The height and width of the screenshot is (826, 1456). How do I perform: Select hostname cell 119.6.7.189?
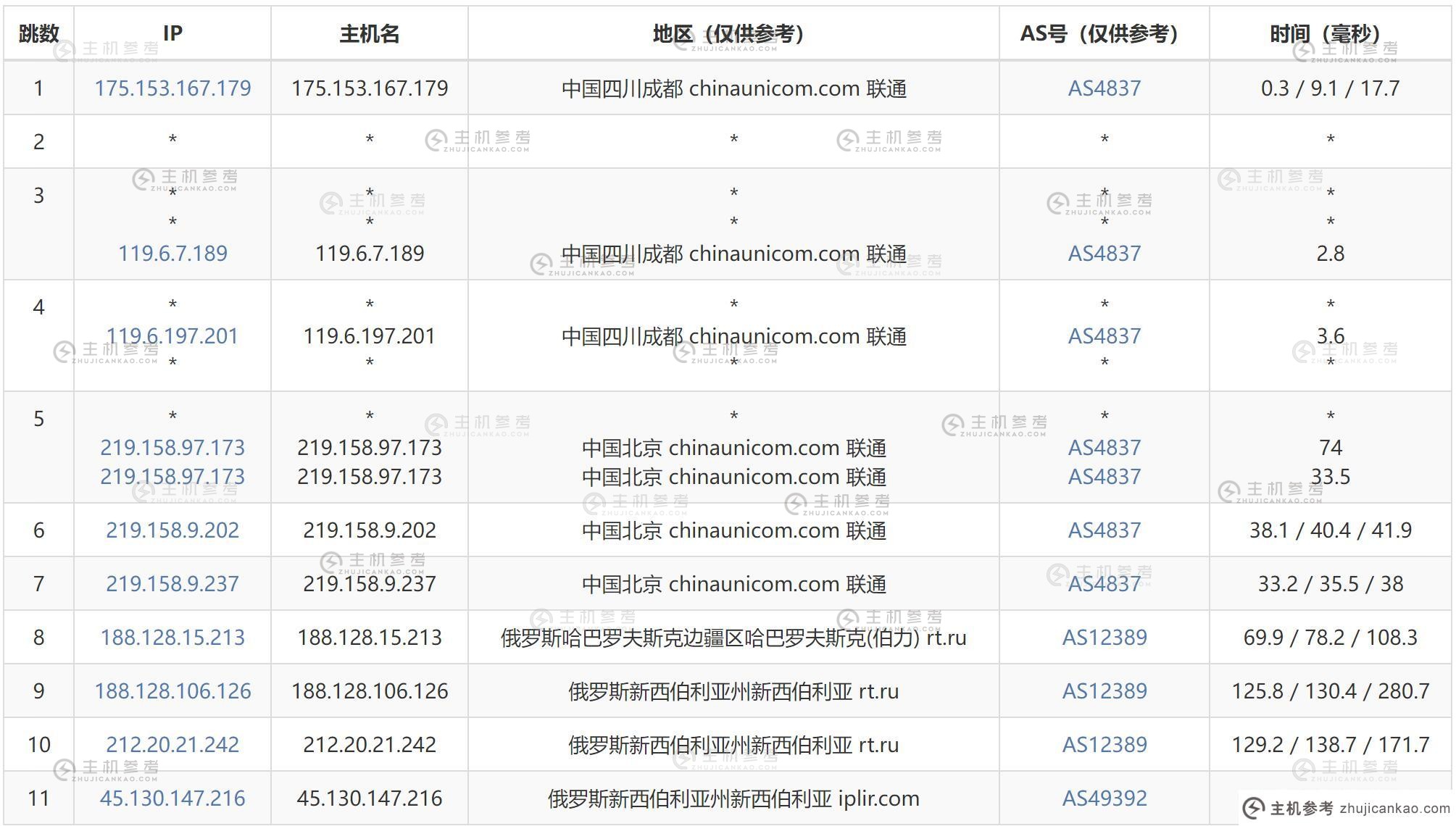pos(370,254)
